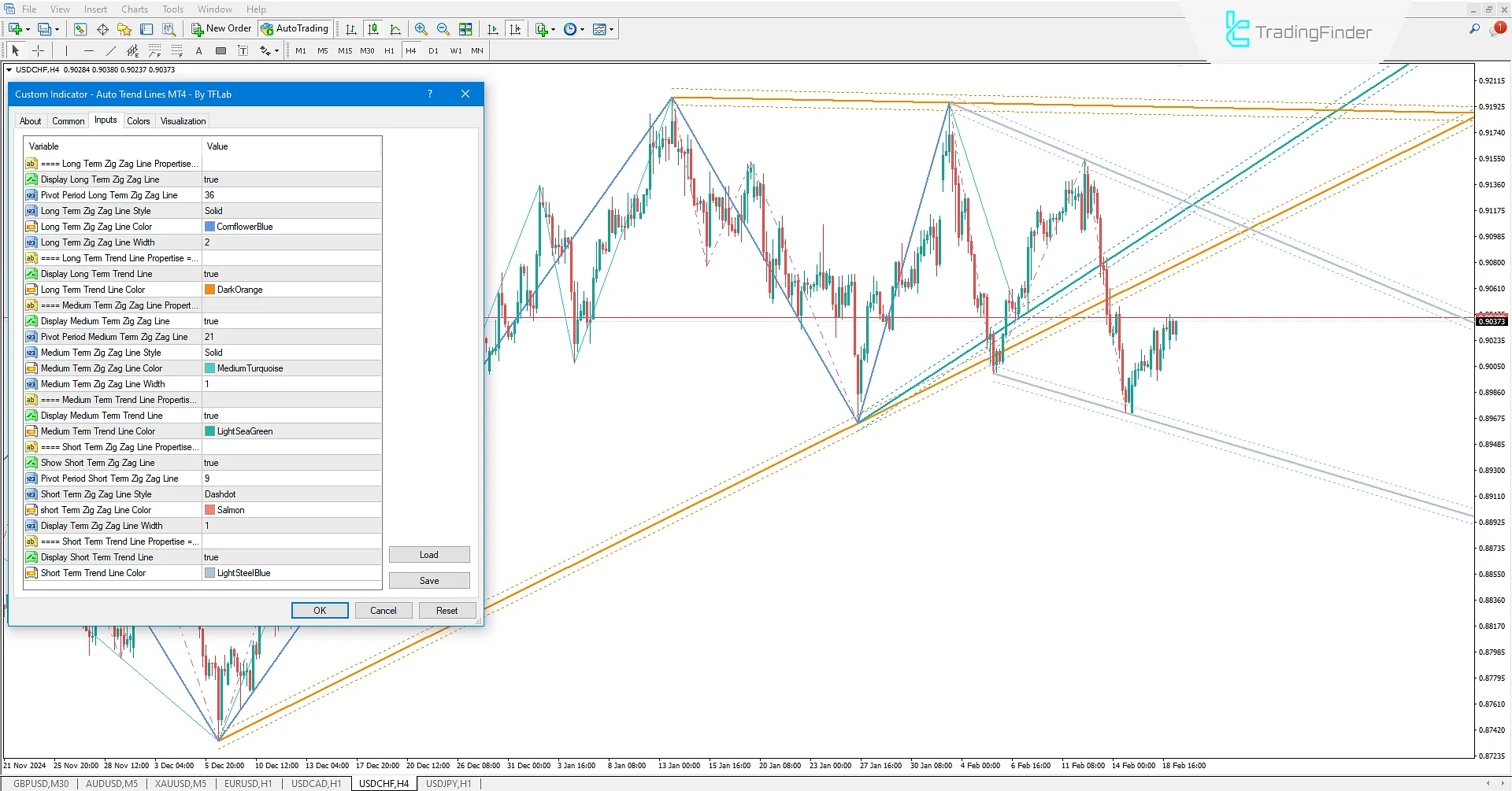
Task: Enable chart auto scroll
Action: (493, 29)
